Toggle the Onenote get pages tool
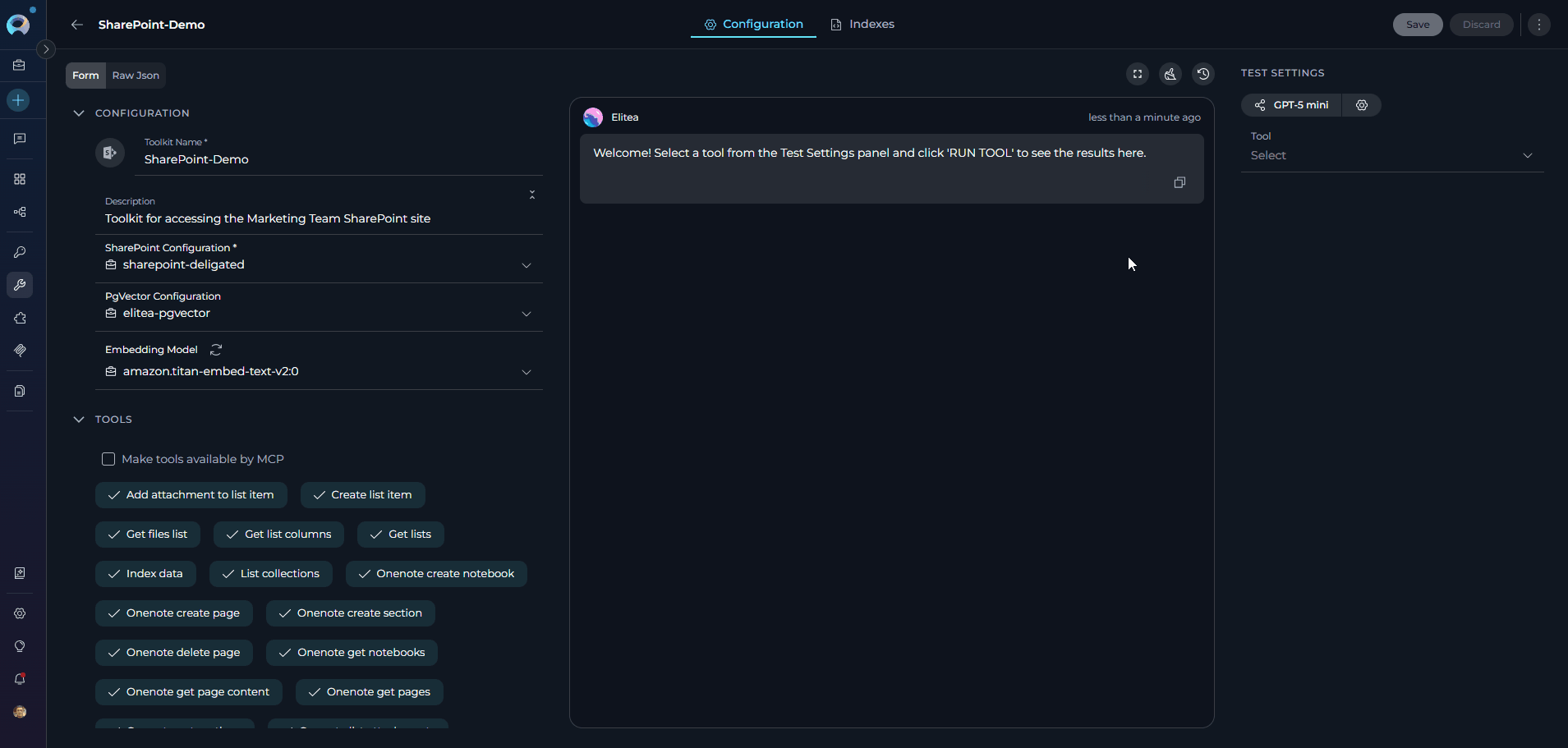 370,692
